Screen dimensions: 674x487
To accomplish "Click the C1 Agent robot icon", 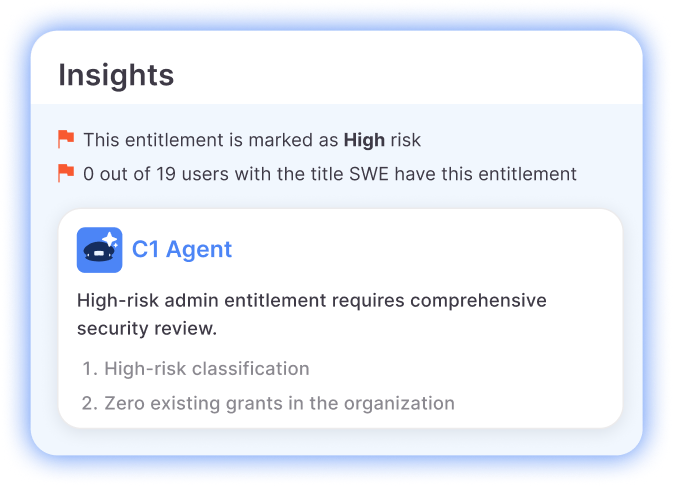I will (99, 250).
